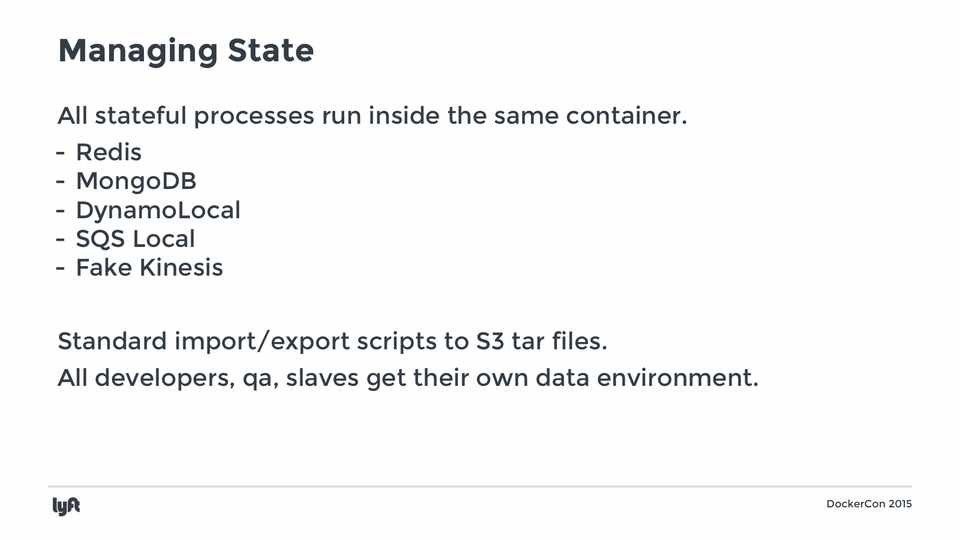Click the word S3 in the scripts line

pyautogui.click(x=488, y=342)
